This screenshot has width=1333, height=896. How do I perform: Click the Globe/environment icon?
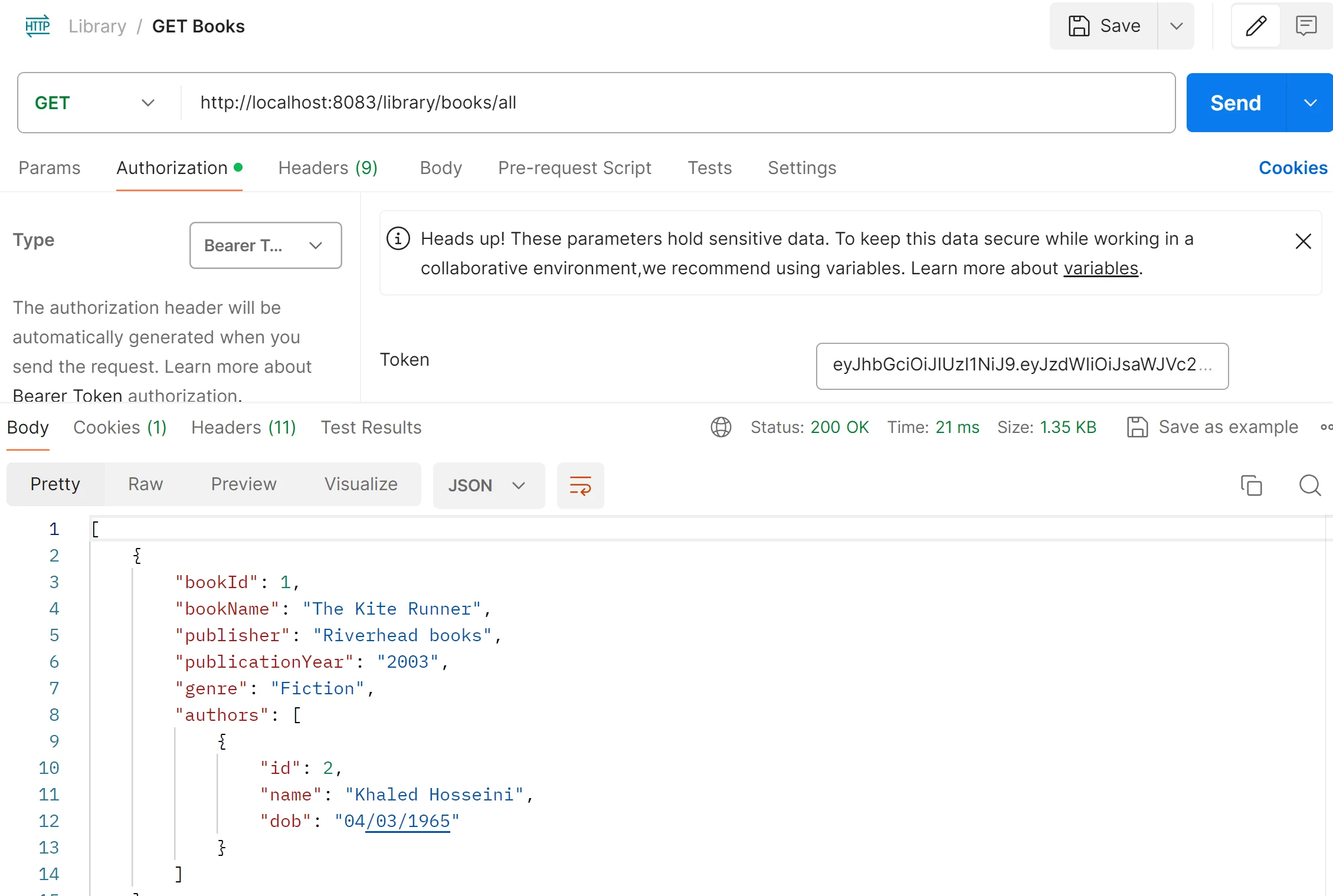click(x=721, y=427)
